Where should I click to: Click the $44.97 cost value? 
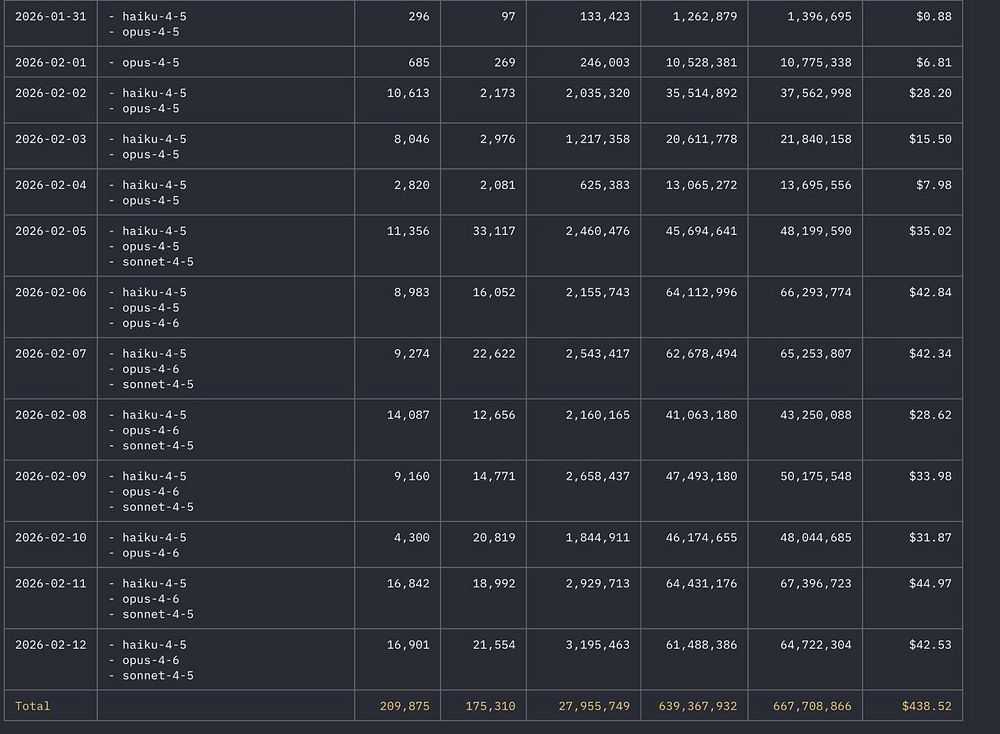coord(930,584)
